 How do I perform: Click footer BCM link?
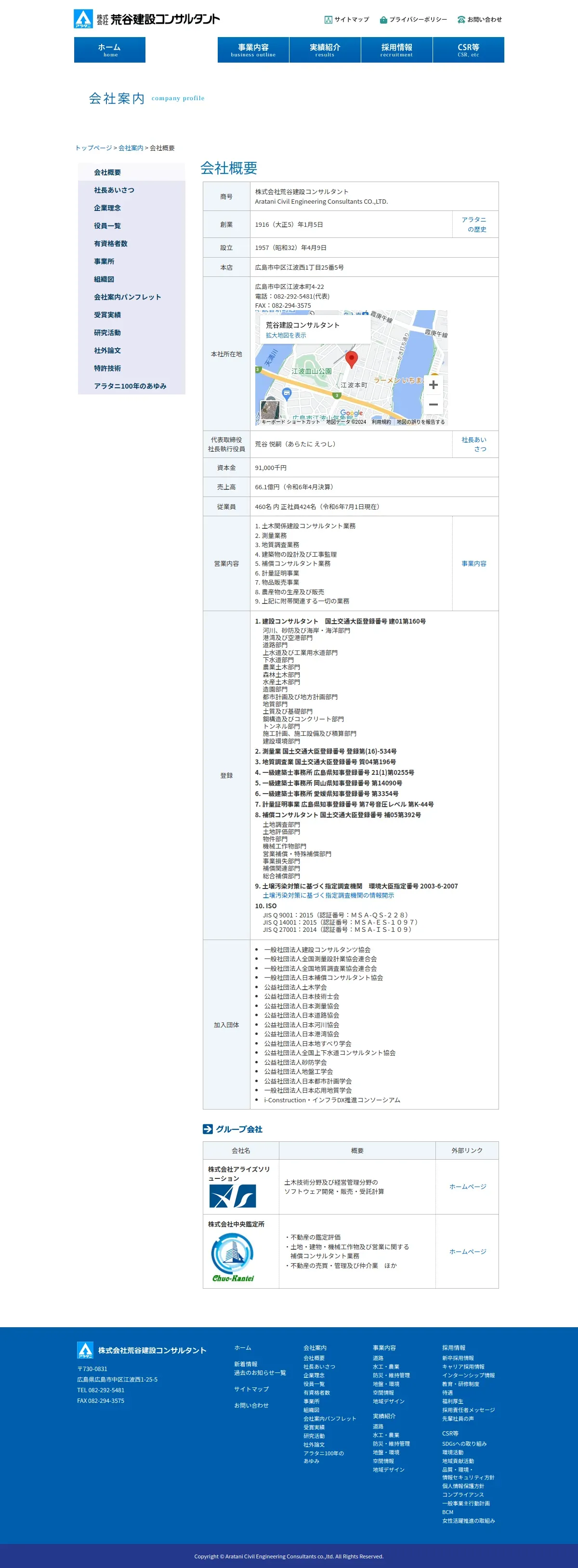point(447,1512)
